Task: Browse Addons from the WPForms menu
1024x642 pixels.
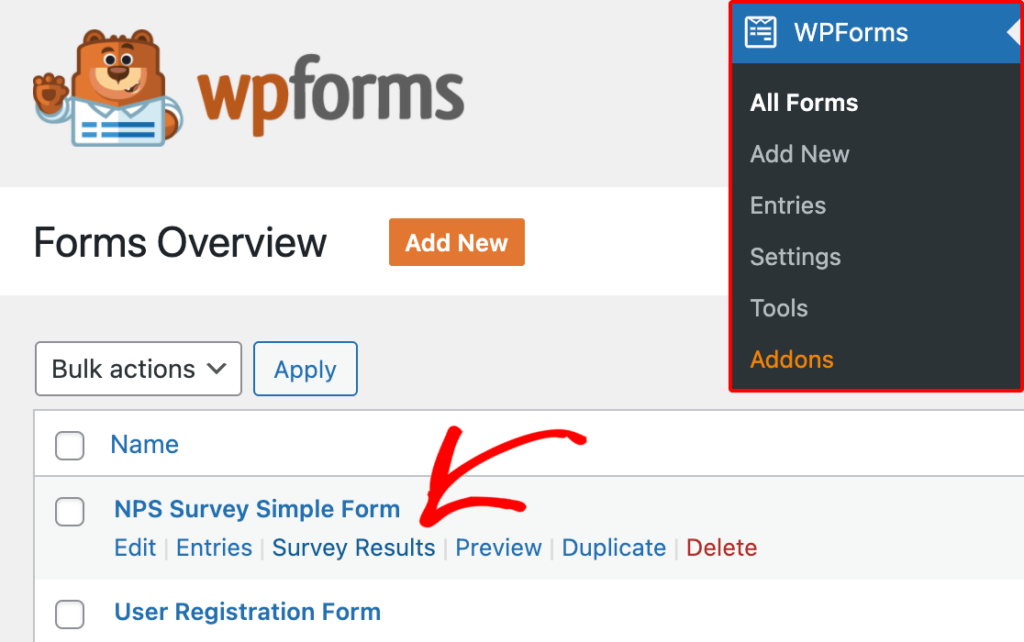Action: tap(791, 359)
